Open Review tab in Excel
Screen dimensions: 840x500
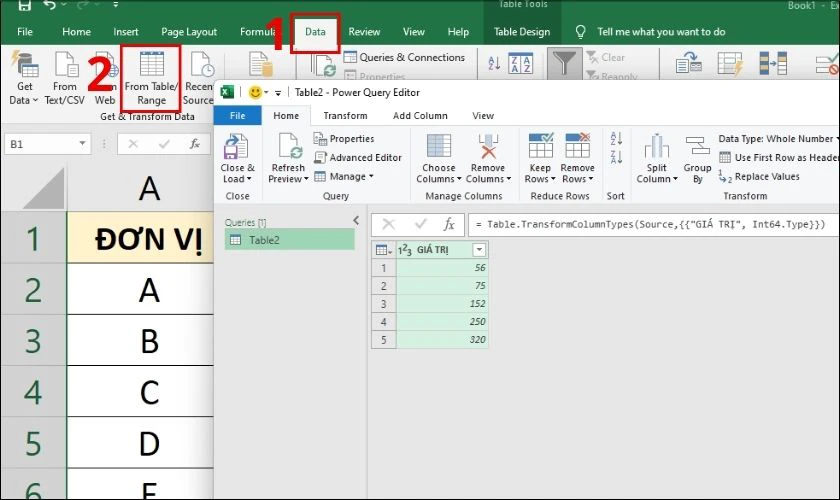[x=364, y=32]
